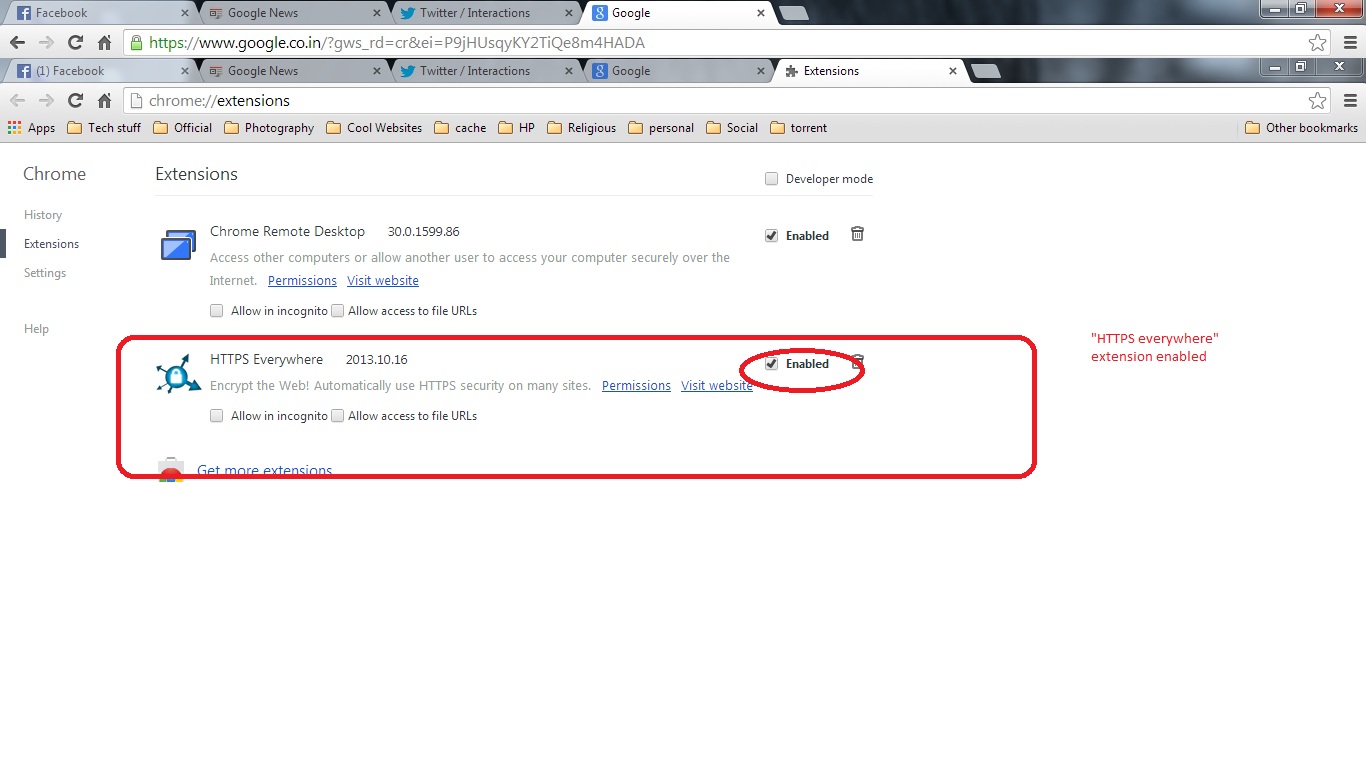Click the Forward arrow in Extensions window
Viewport: 1366px width, 768px height.
coord(46,101)
